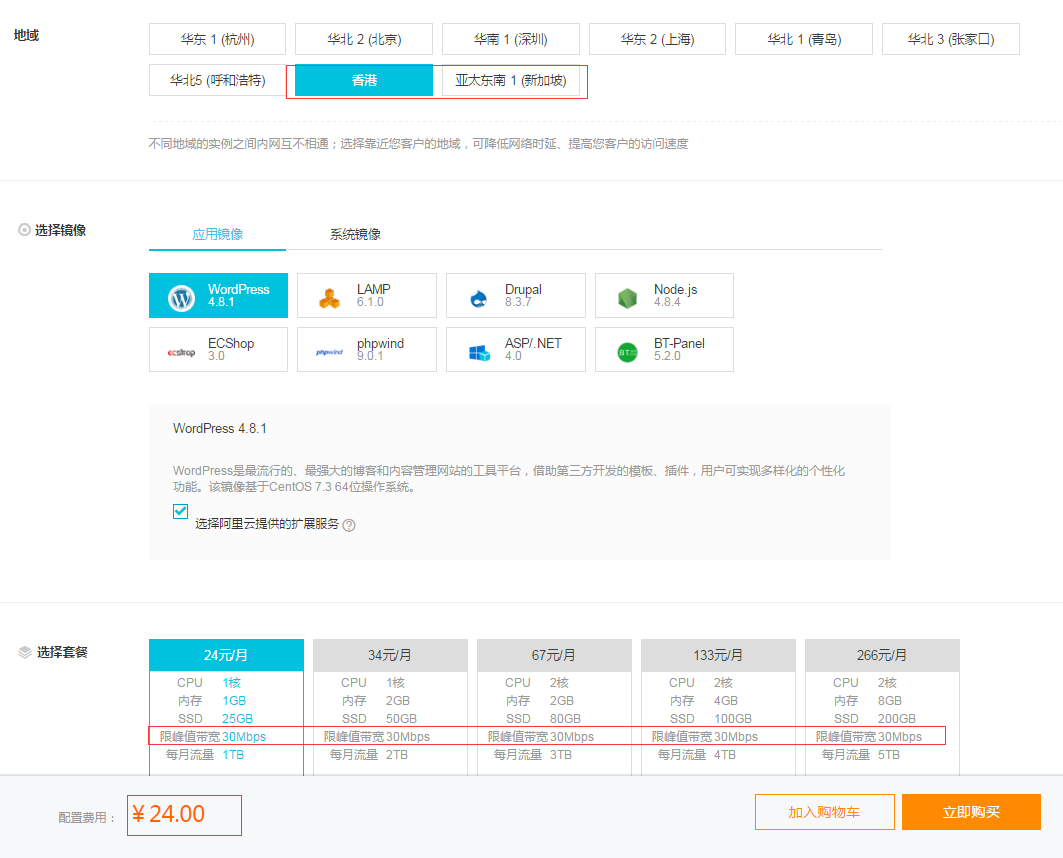Click the 立即购买 button
The width and height of the screenshot is (1063, 858).
[x=971, y=812]
